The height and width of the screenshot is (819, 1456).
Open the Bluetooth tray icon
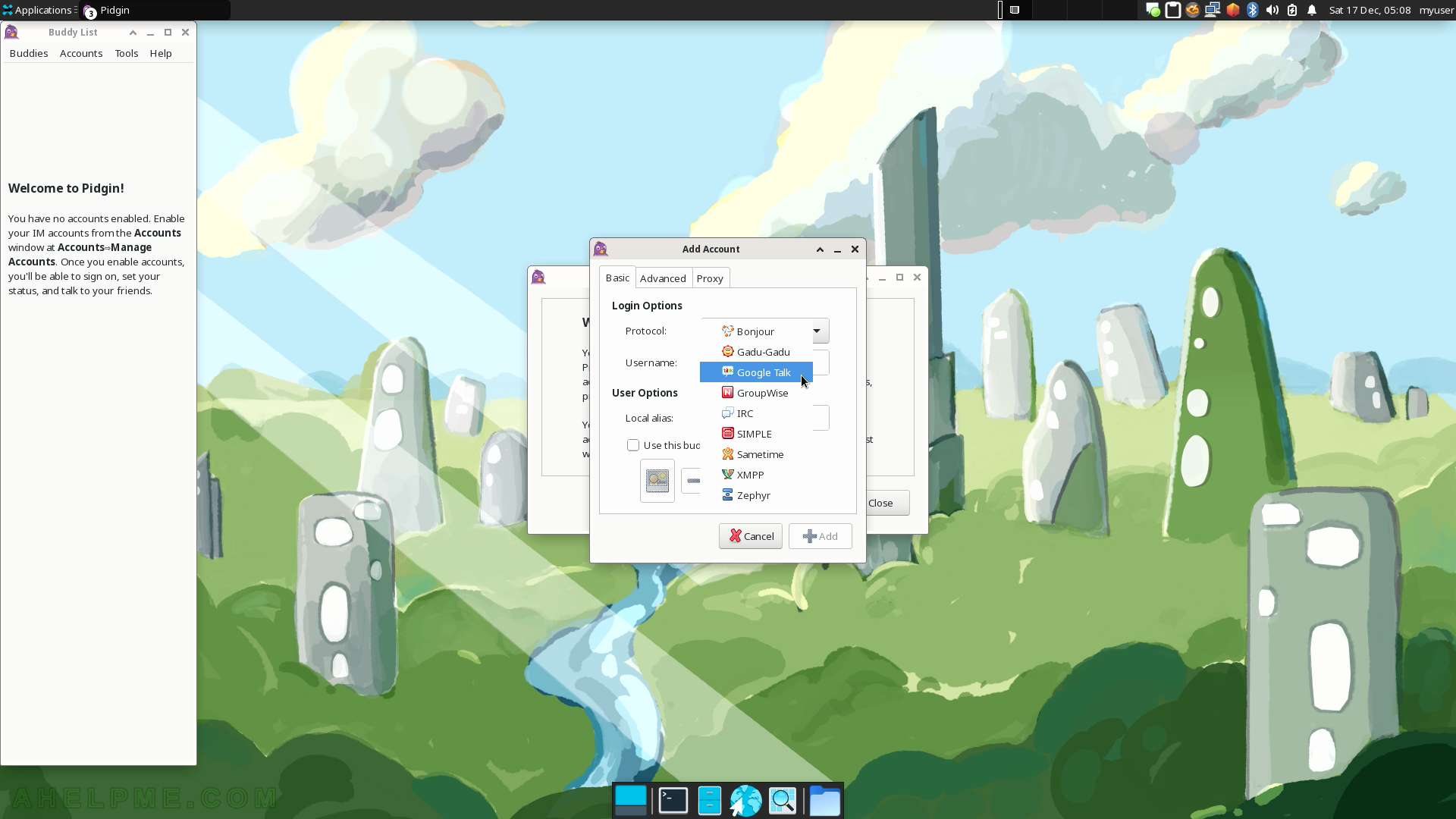(x=1253, y=10)
